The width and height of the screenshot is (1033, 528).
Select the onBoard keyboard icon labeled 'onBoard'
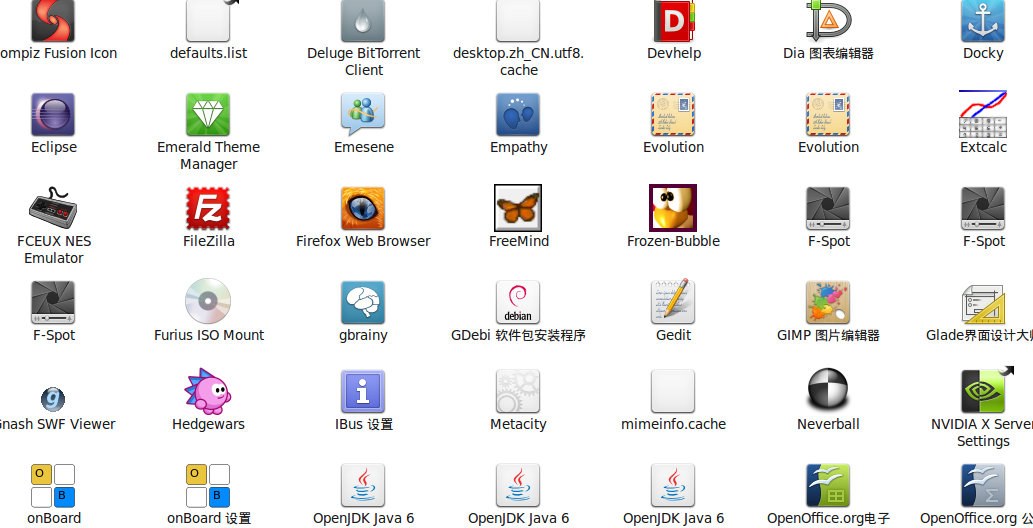click(53, 486)
